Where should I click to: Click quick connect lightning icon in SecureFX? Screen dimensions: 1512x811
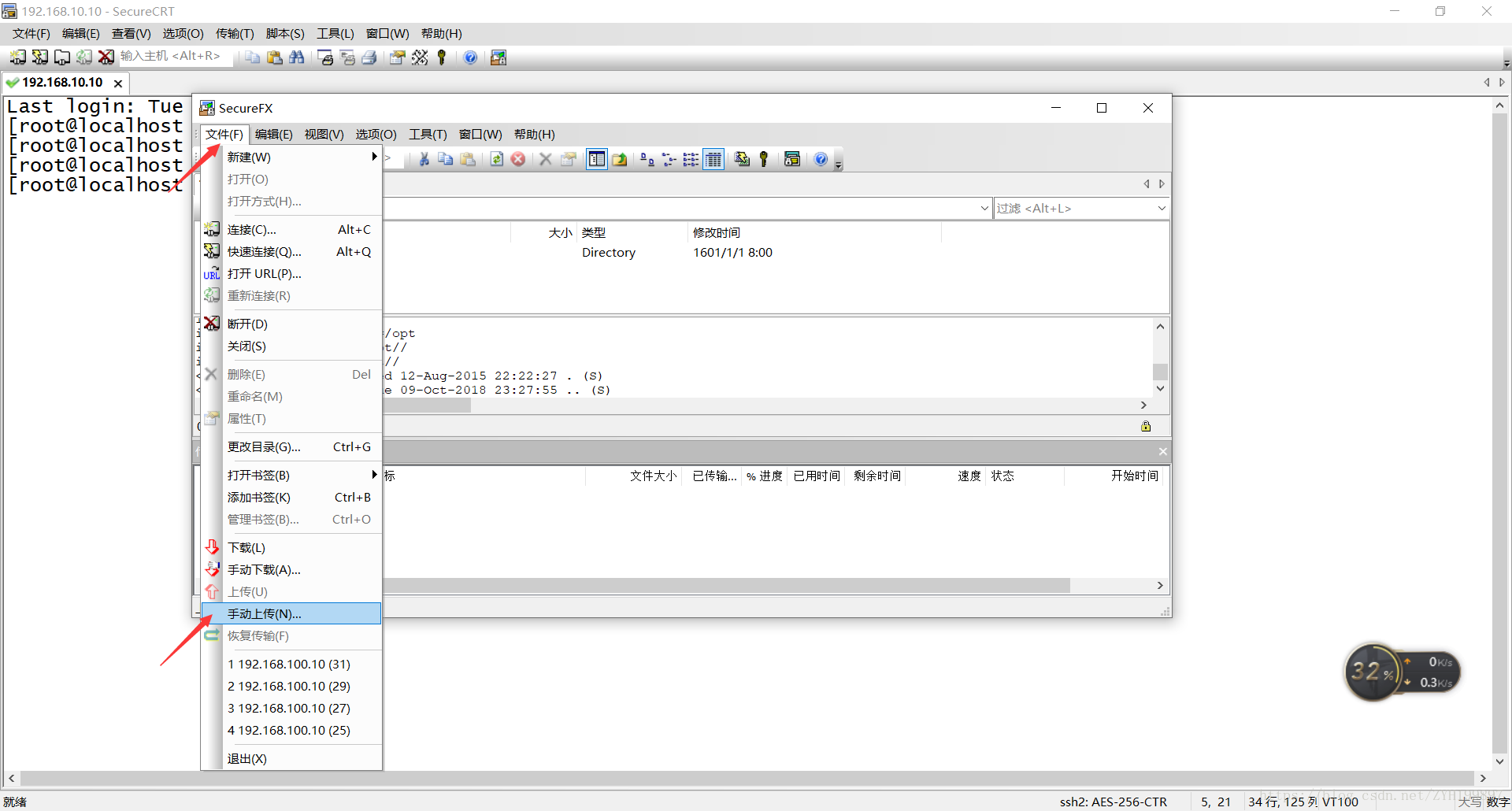click(741, 159)
